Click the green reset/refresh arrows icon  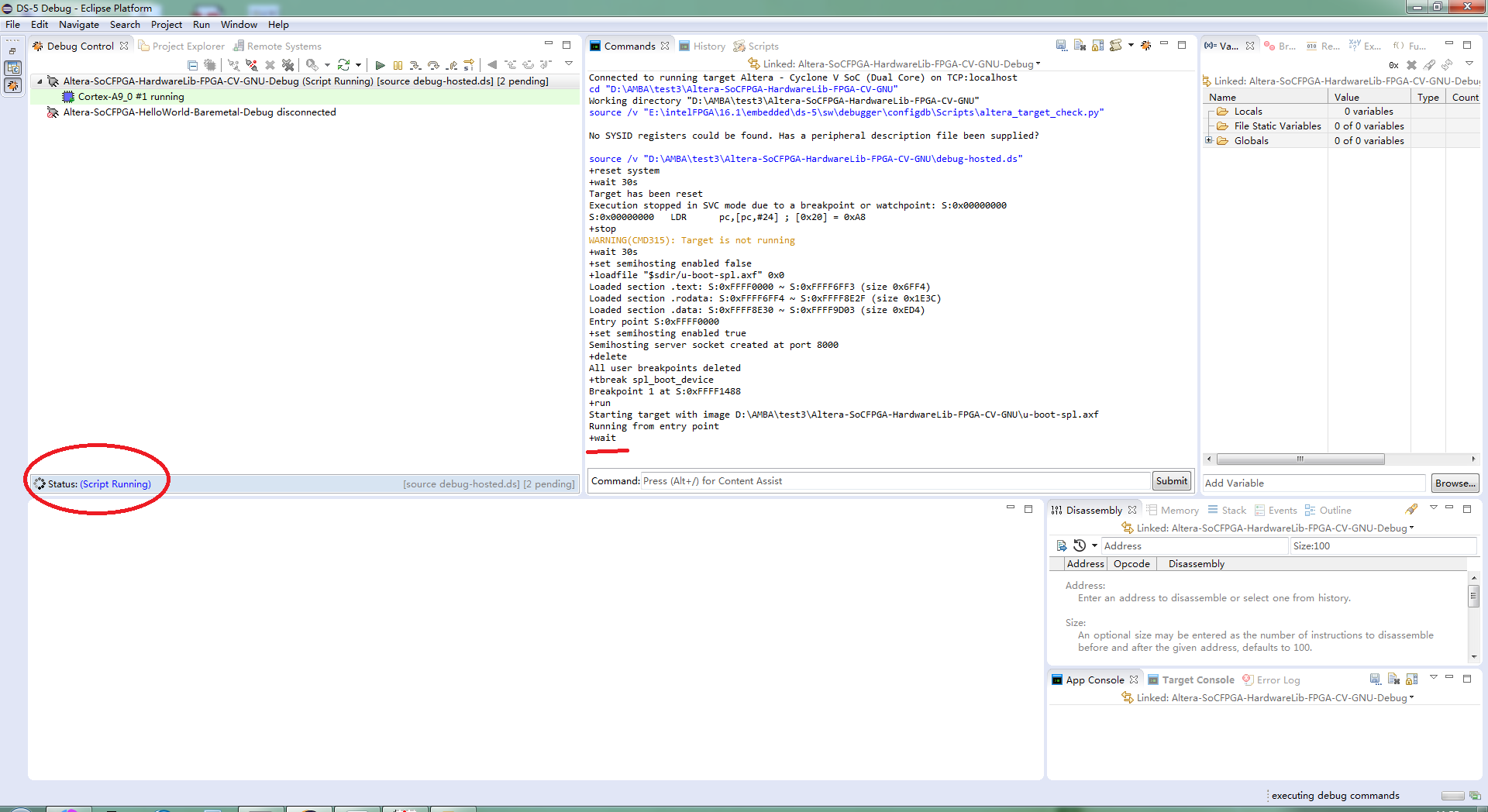point(343,65)
